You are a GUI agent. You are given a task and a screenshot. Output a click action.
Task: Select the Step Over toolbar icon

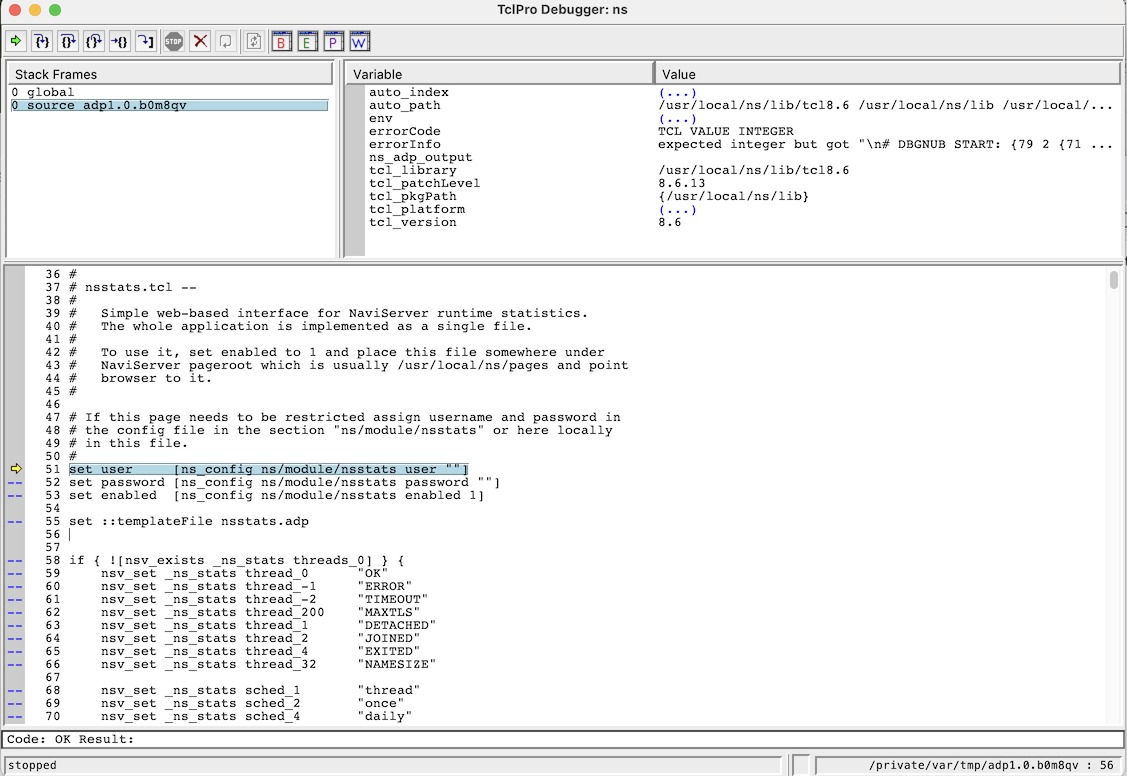click(x=68, y=41)
